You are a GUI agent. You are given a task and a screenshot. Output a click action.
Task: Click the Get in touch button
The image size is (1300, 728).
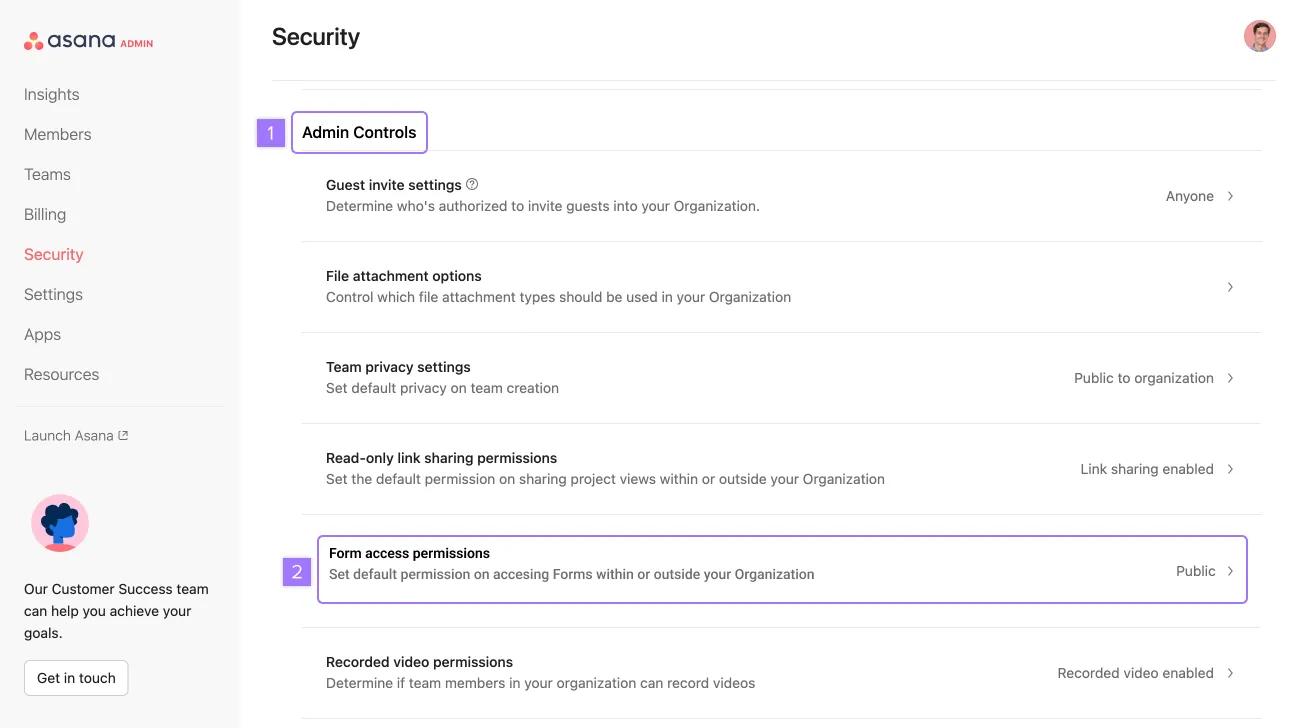coord(75,677)
